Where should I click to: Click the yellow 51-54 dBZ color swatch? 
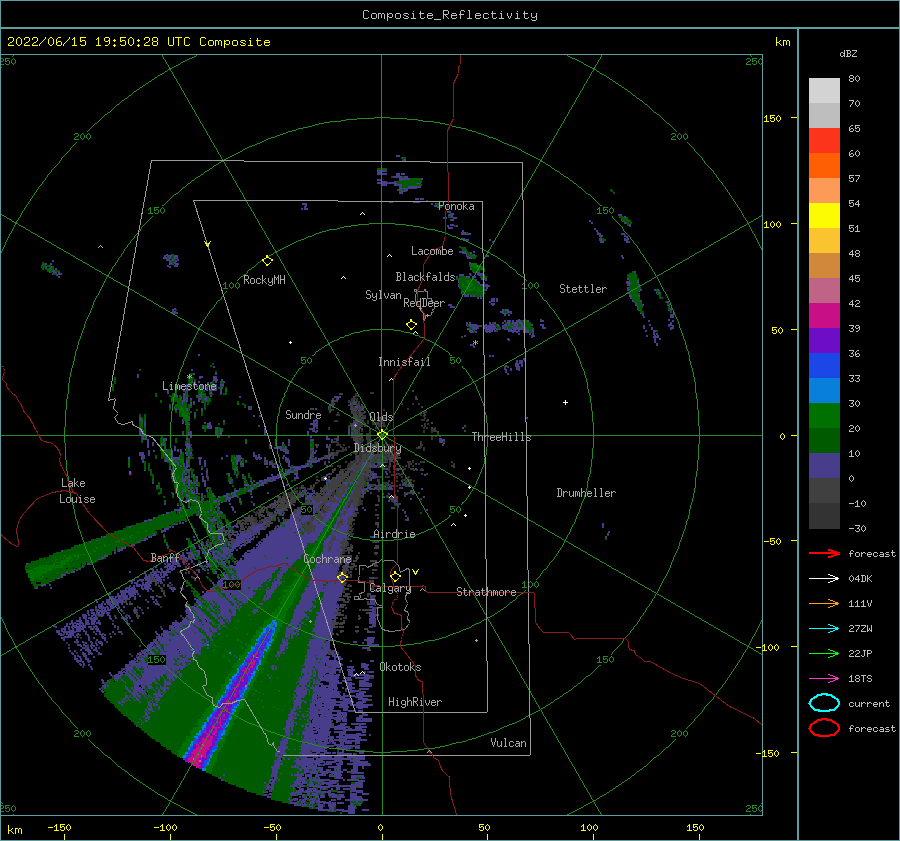[824, 216]
